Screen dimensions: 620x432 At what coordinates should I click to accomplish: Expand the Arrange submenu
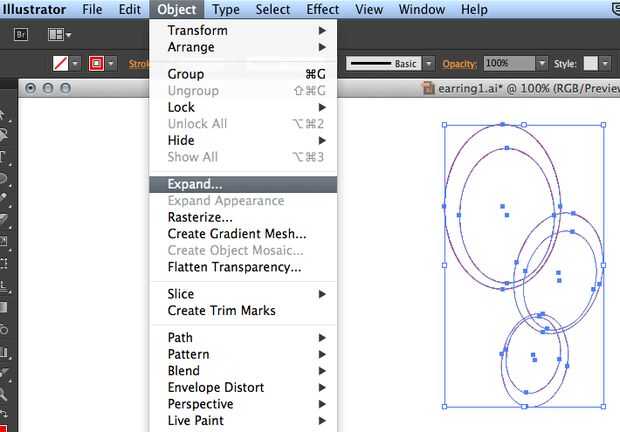(x=243, y=47)
